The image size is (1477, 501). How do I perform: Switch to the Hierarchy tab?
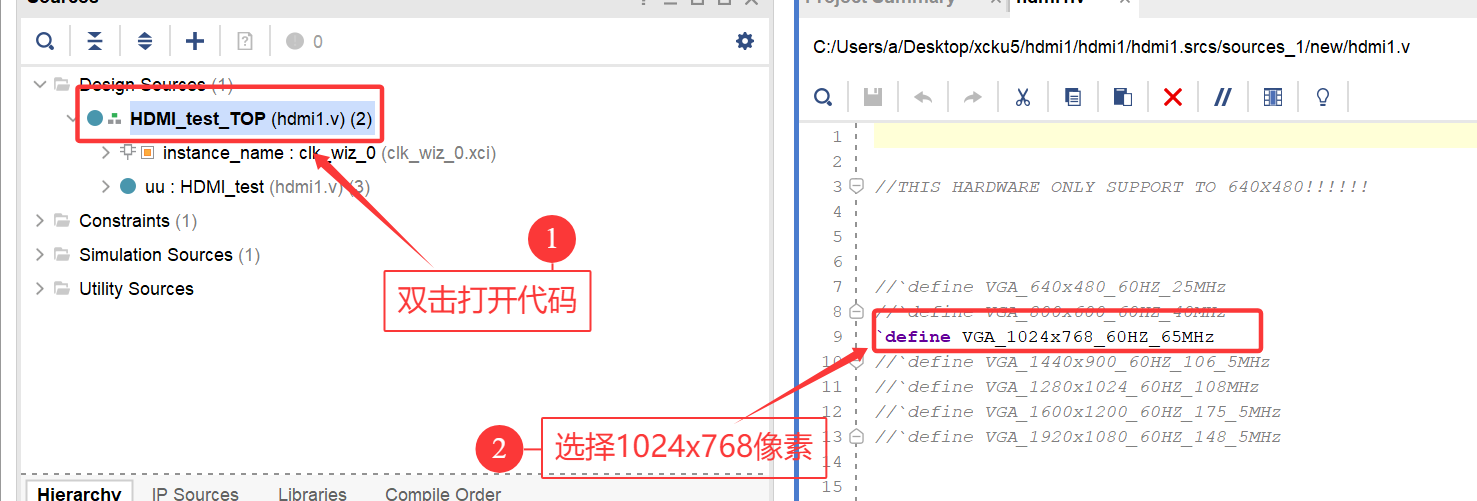(79, 494)
